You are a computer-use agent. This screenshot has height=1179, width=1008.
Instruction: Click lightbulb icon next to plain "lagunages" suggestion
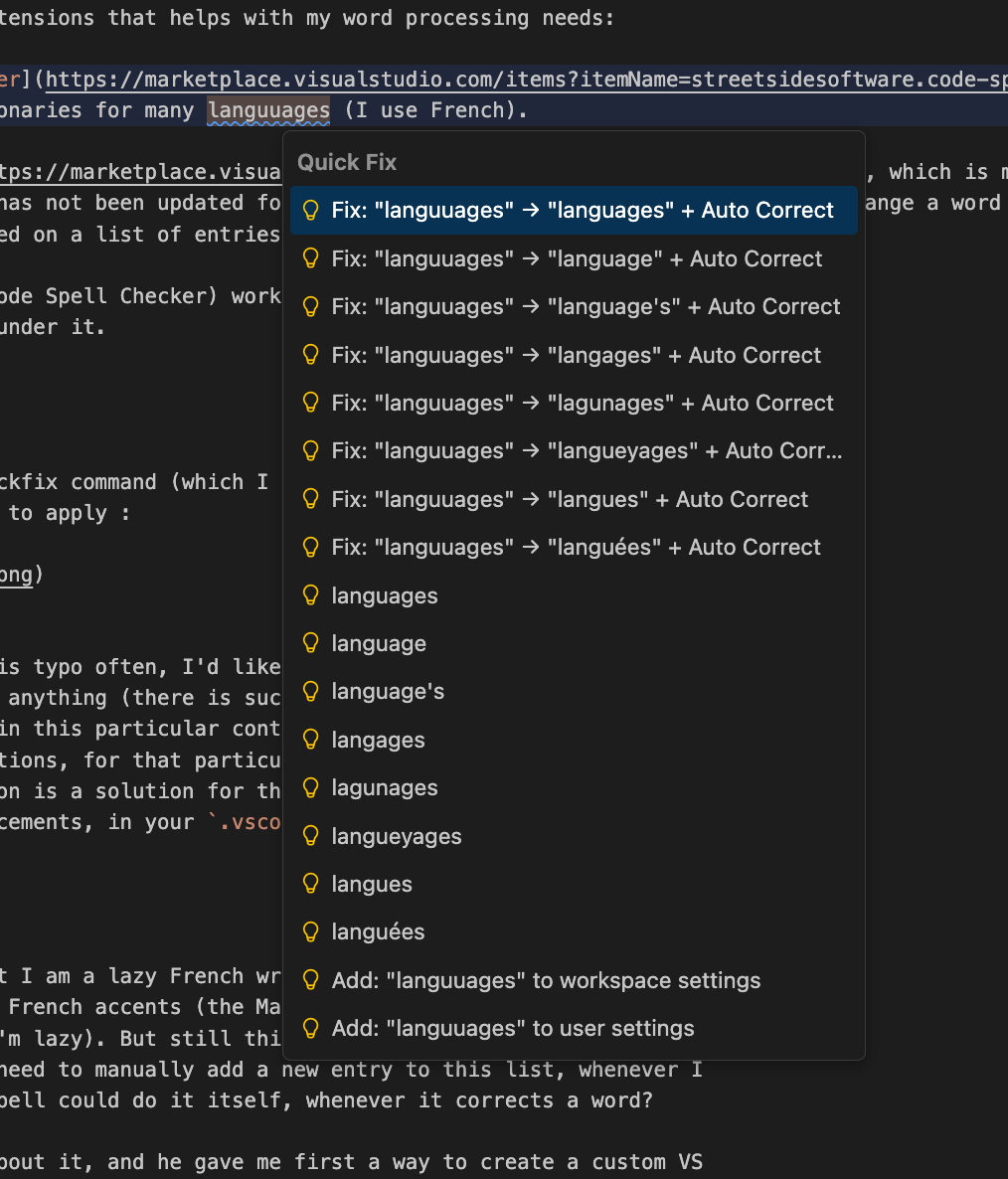[x=311, y=788]
